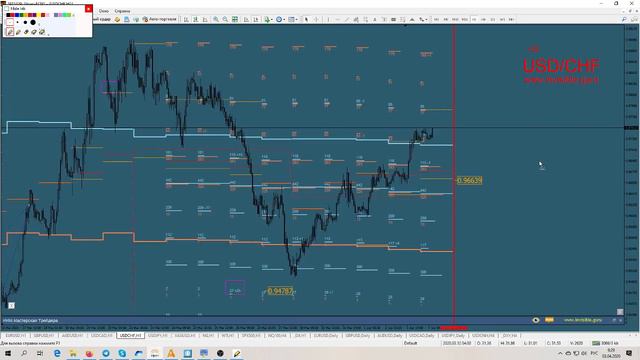Select the crosshair tool
Screen dimensions: 640x360
point(316,19)
